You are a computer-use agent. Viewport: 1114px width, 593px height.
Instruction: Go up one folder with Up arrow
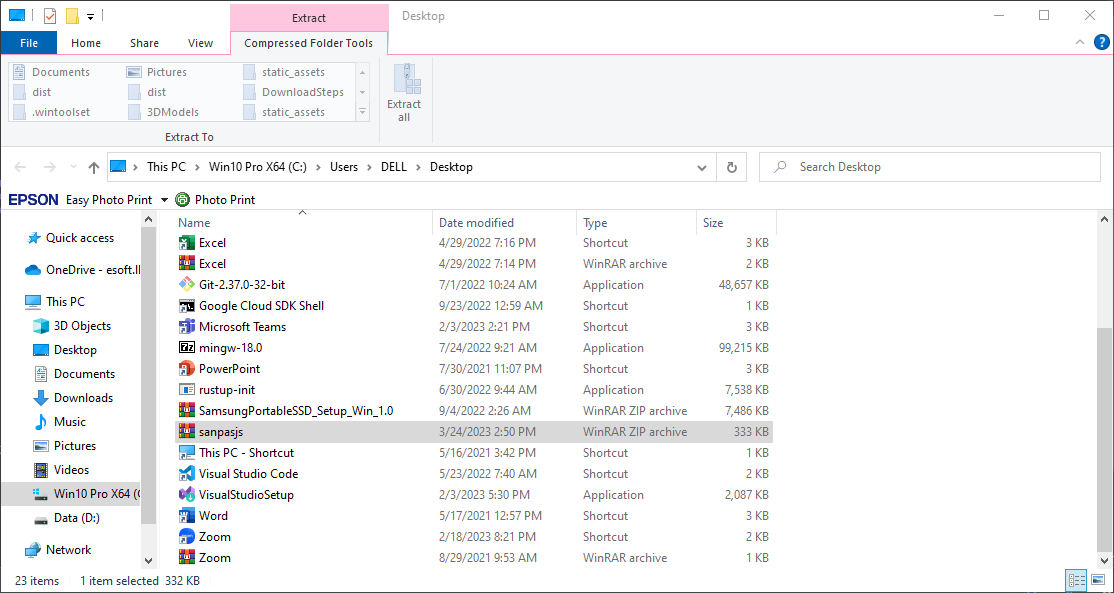[x=94, y=167]
